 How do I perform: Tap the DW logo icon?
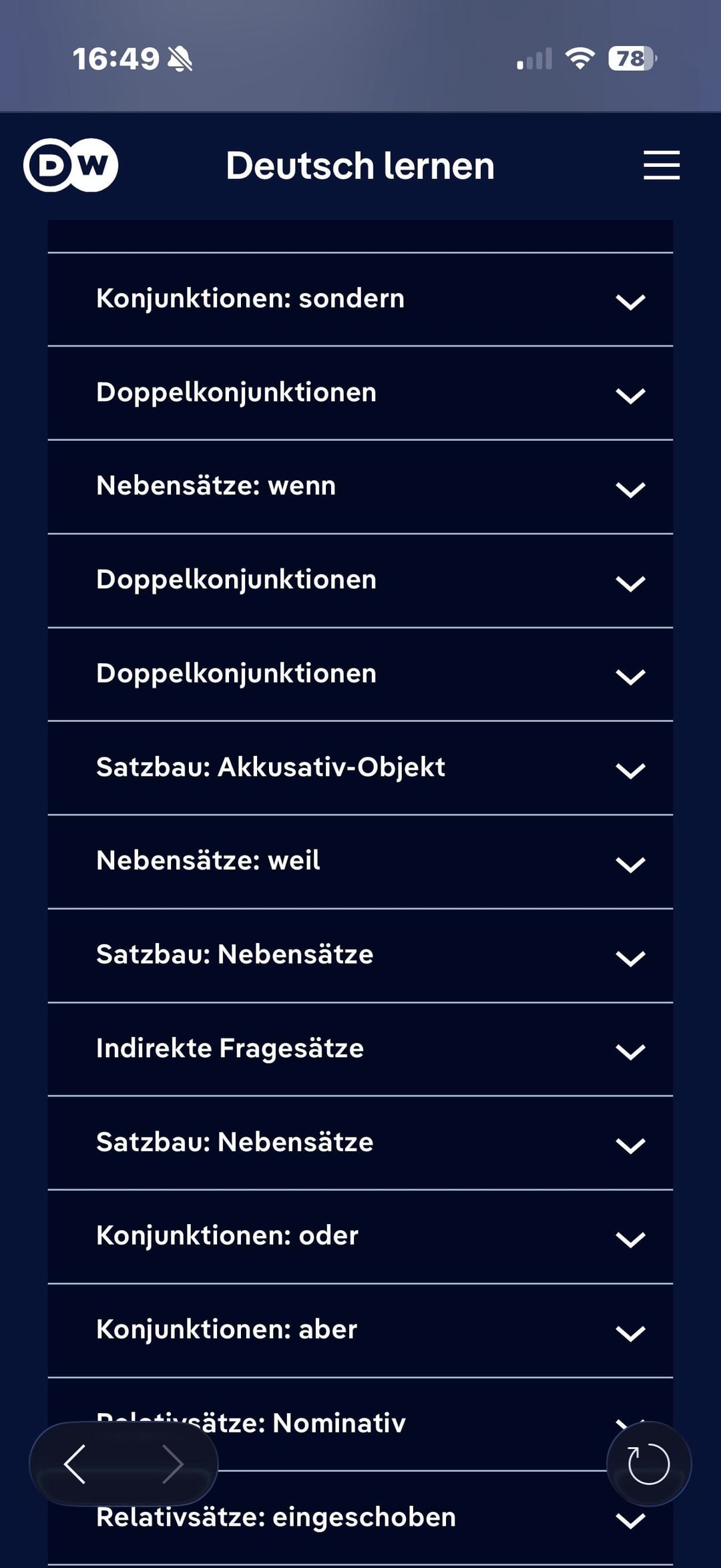[x=71, y=165]
